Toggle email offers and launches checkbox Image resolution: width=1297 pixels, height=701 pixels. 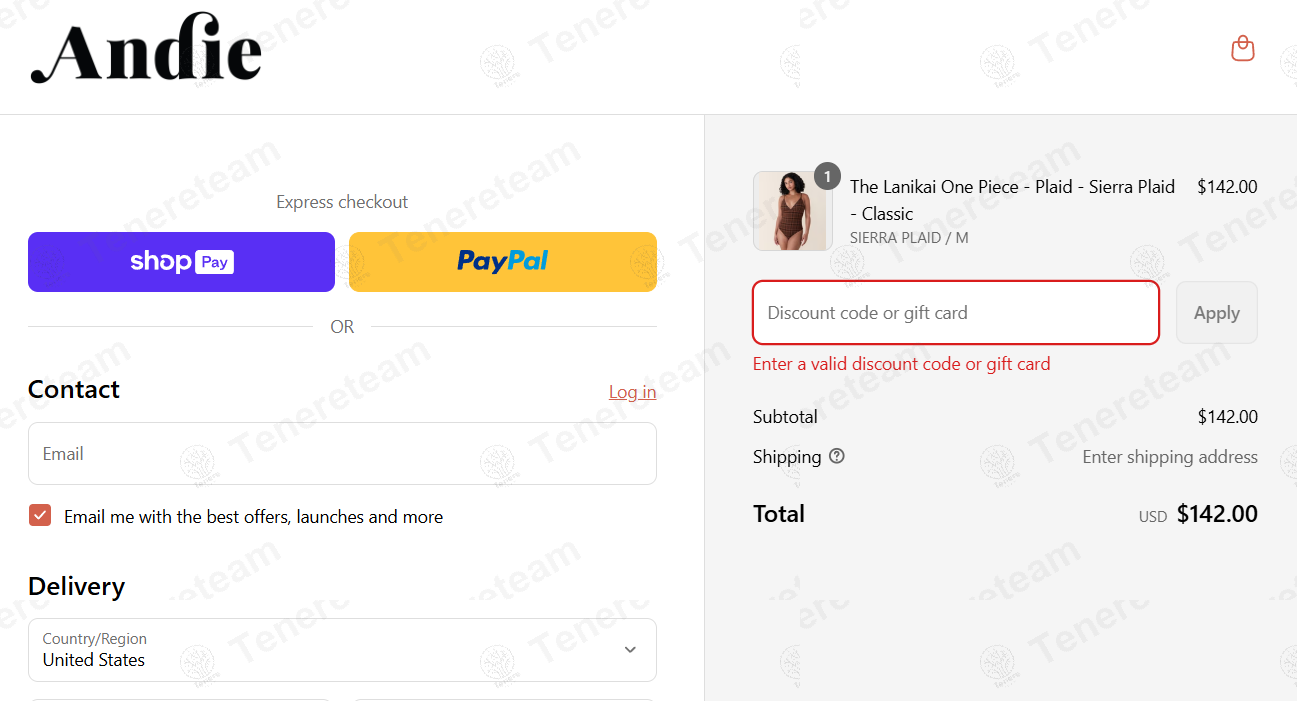40,516
